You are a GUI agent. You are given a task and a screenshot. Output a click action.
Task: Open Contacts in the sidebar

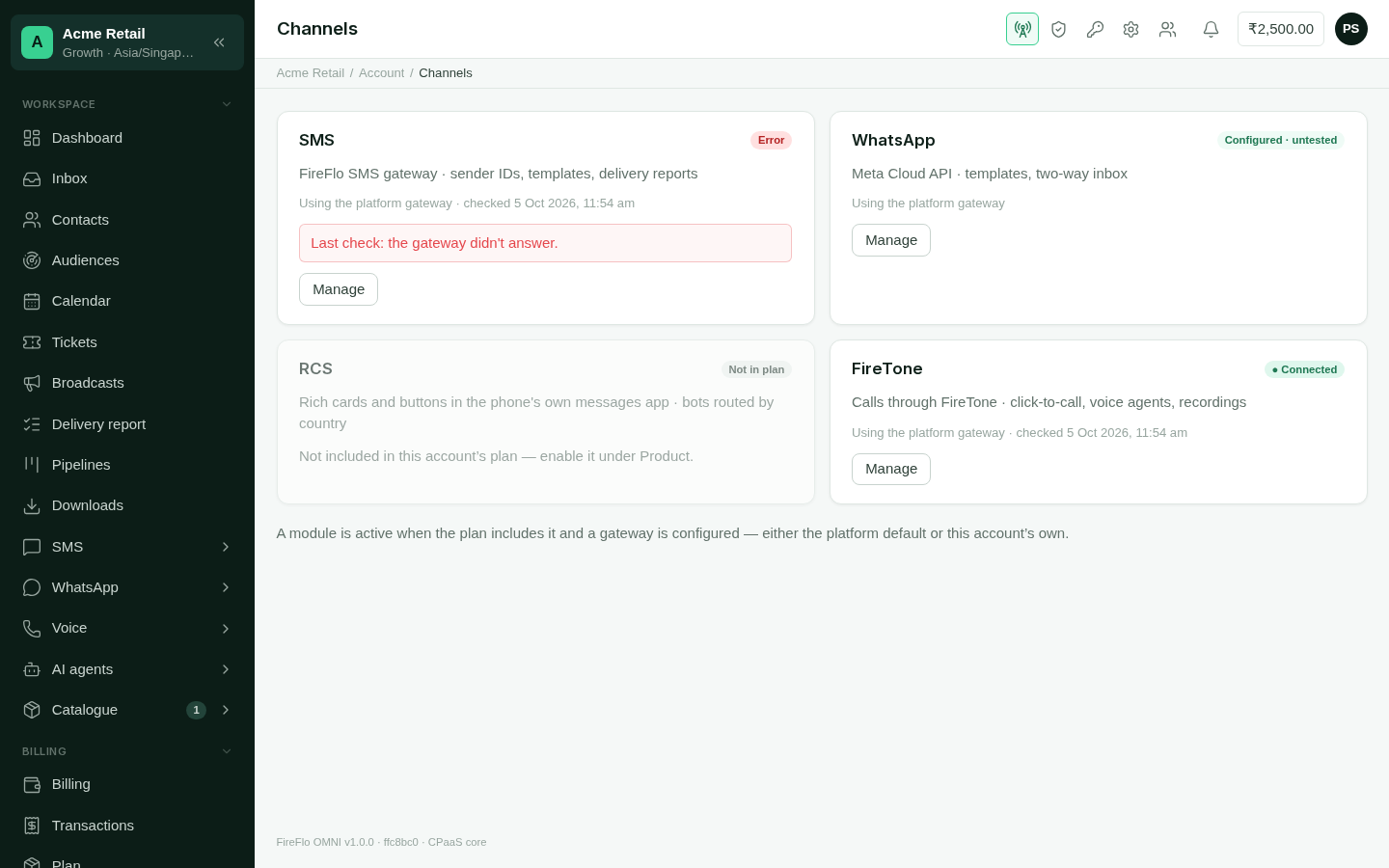coord(127,220)
